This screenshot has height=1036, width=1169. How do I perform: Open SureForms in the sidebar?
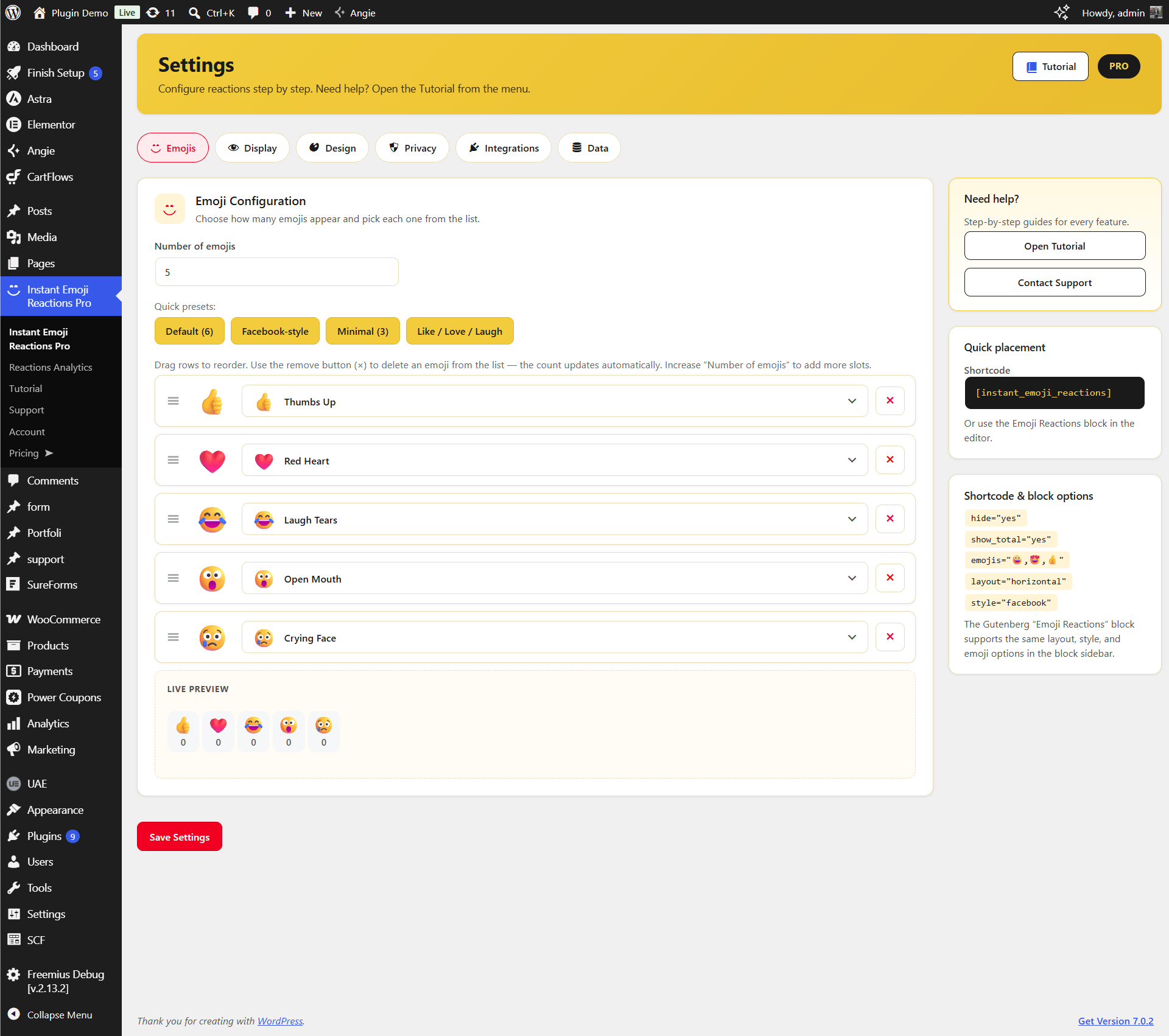61,584
